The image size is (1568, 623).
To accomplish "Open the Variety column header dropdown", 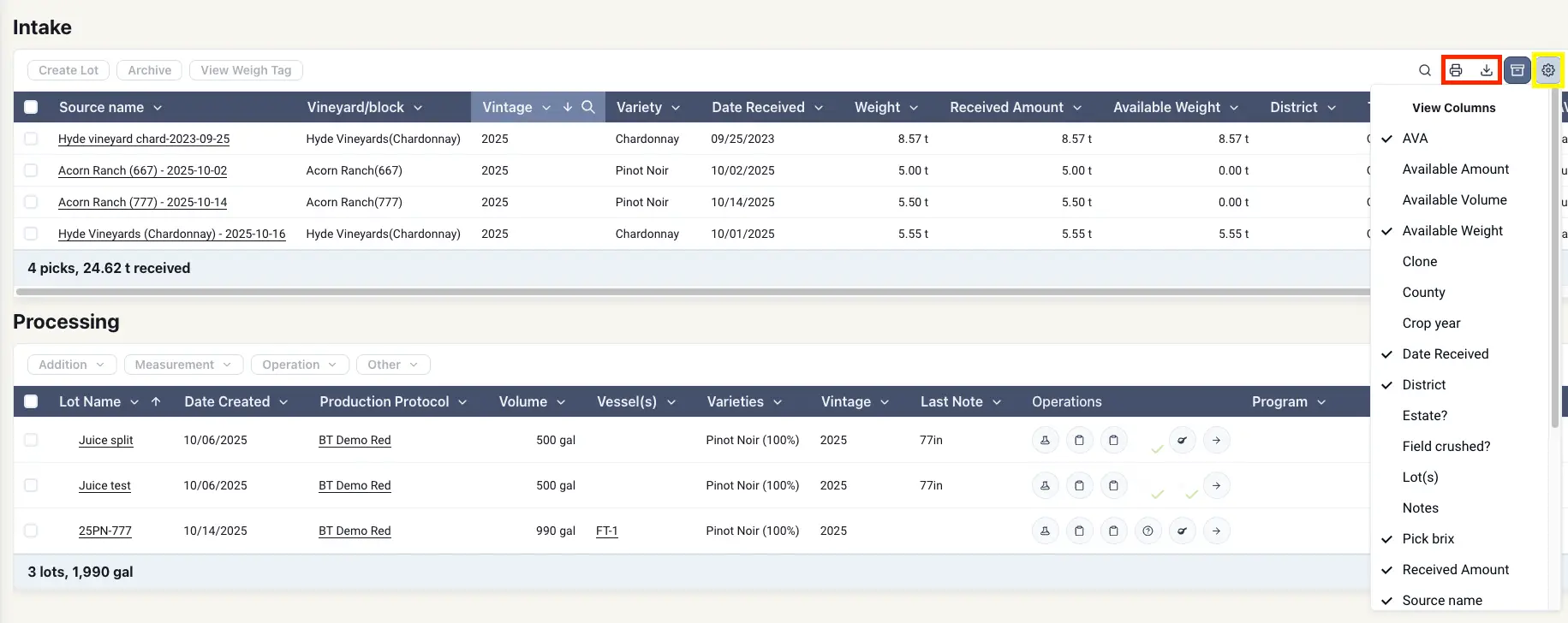I will click(x=676, y=108).
